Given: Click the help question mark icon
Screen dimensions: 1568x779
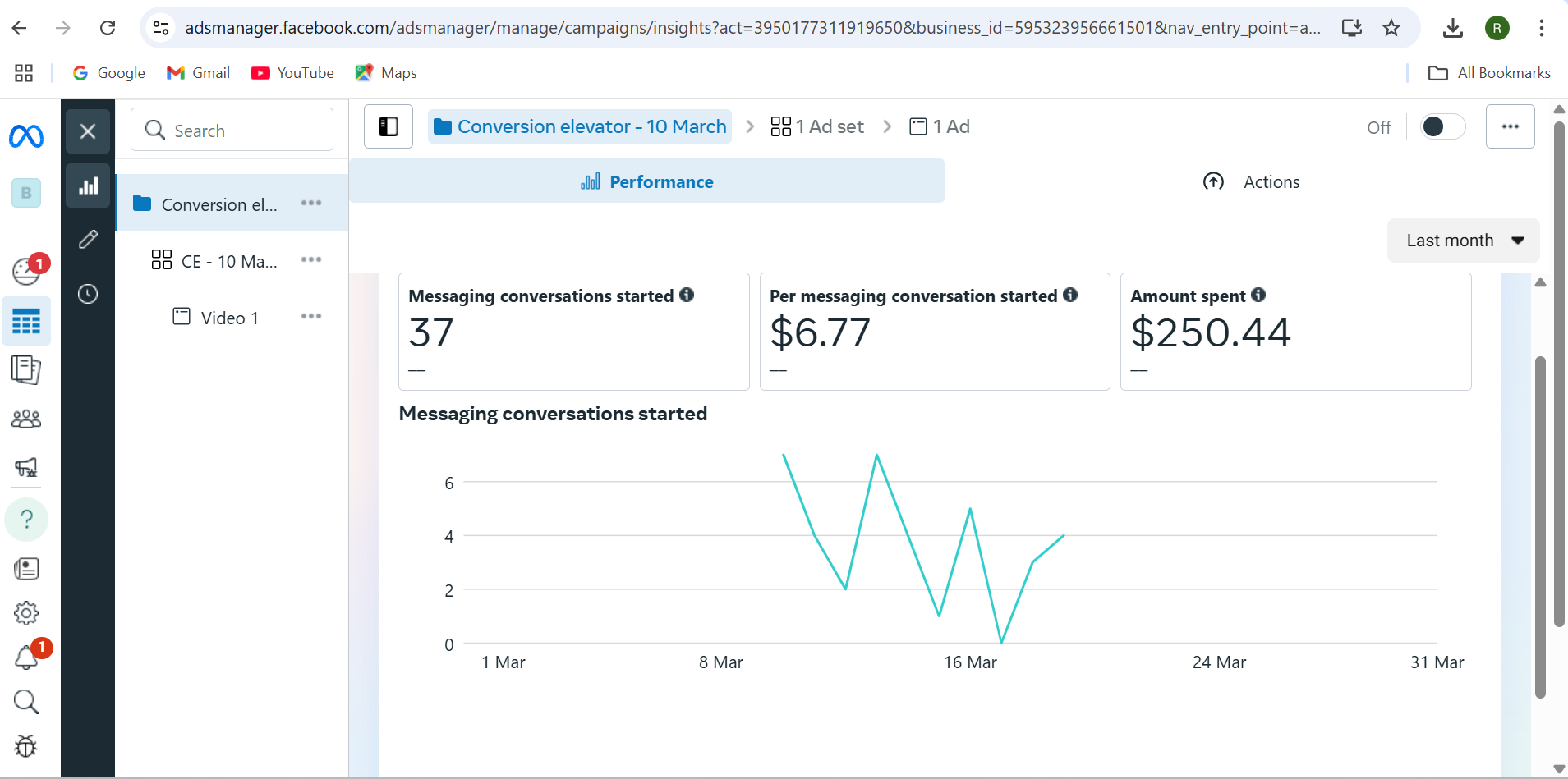Looking at the screenshot, I should [x=26, y=520].
